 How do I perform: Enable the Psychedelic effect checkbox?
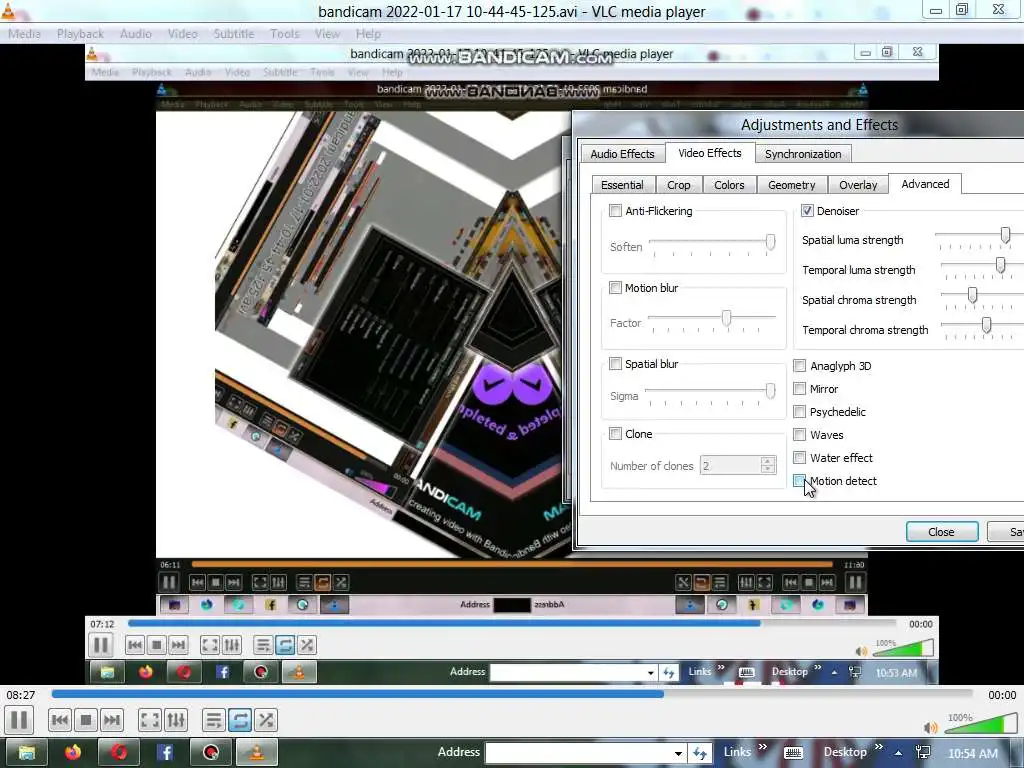(799, 411)
